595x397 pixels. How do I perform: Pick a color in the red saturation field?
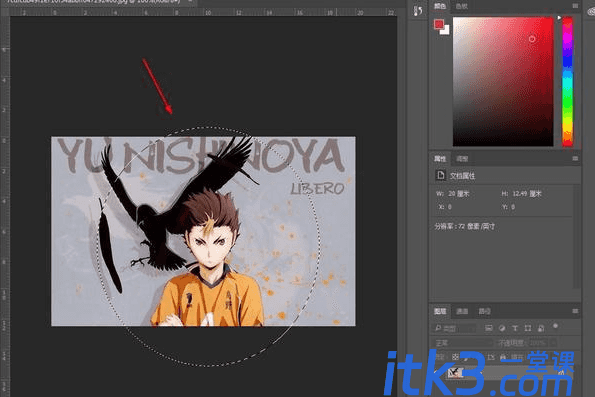pyautogui.click(x=503, y=81)
